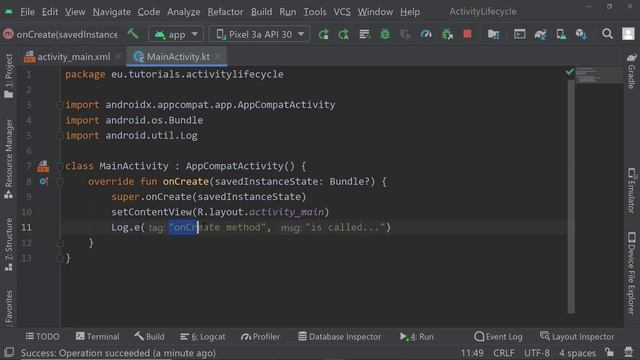Viewport: 640px width, 360px height.
Task: Toggle the Structure side panel
Action: (x=8, y=244)
